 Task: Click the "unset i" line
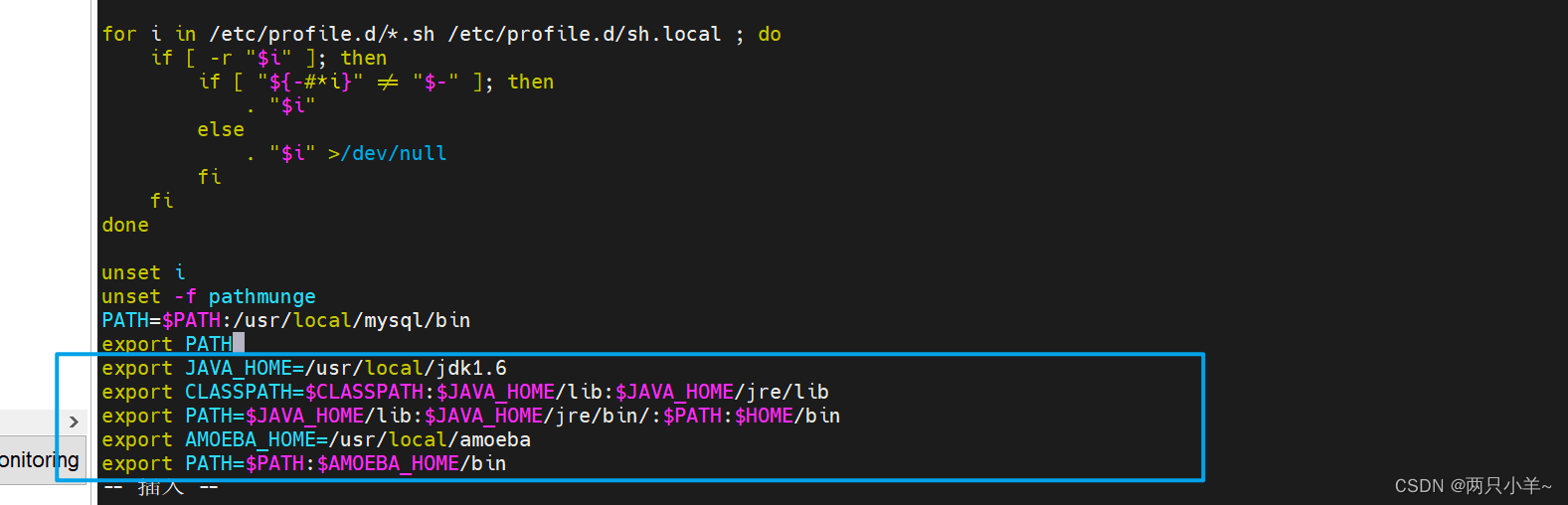(x=143, y=272)
